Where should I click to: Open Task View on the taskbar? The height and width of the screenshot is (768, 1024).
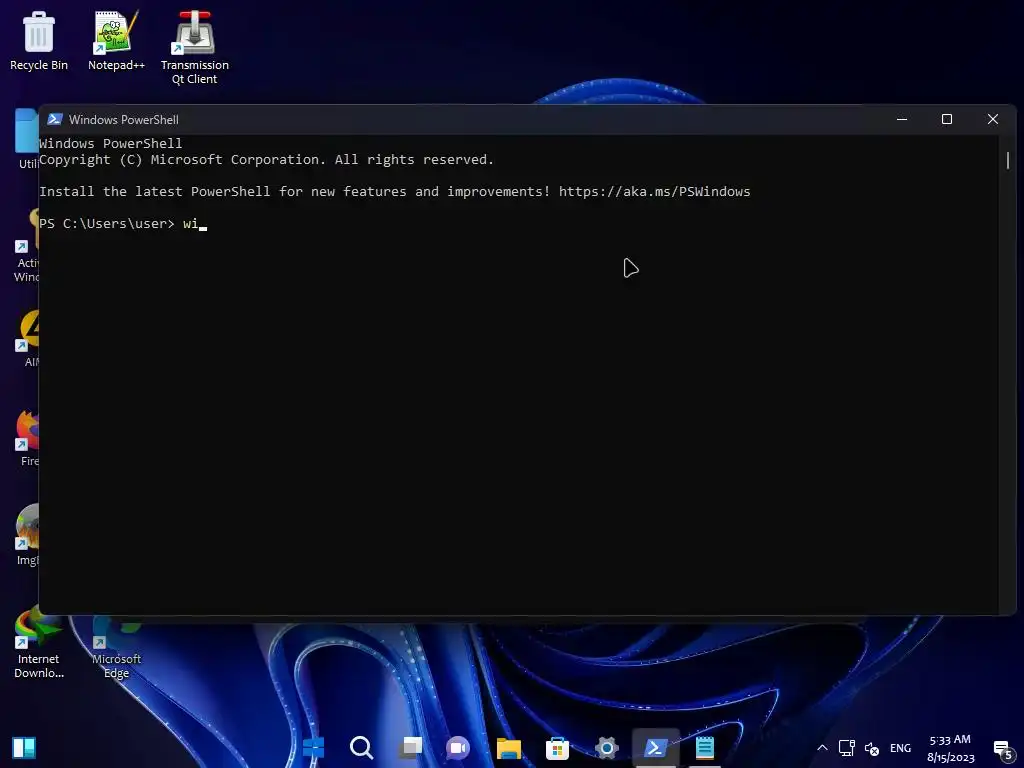point(411,747)
